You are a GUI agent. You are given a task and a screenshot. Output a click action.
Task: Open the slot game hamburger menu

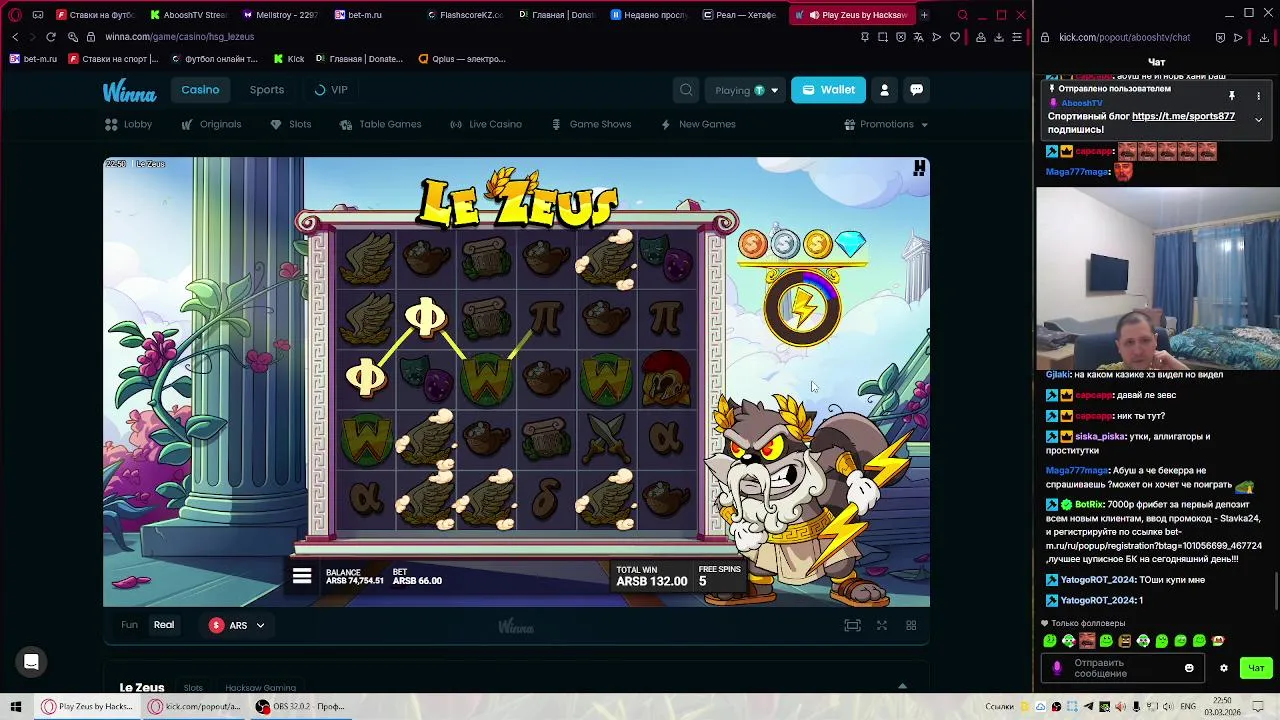pos(302,577)
